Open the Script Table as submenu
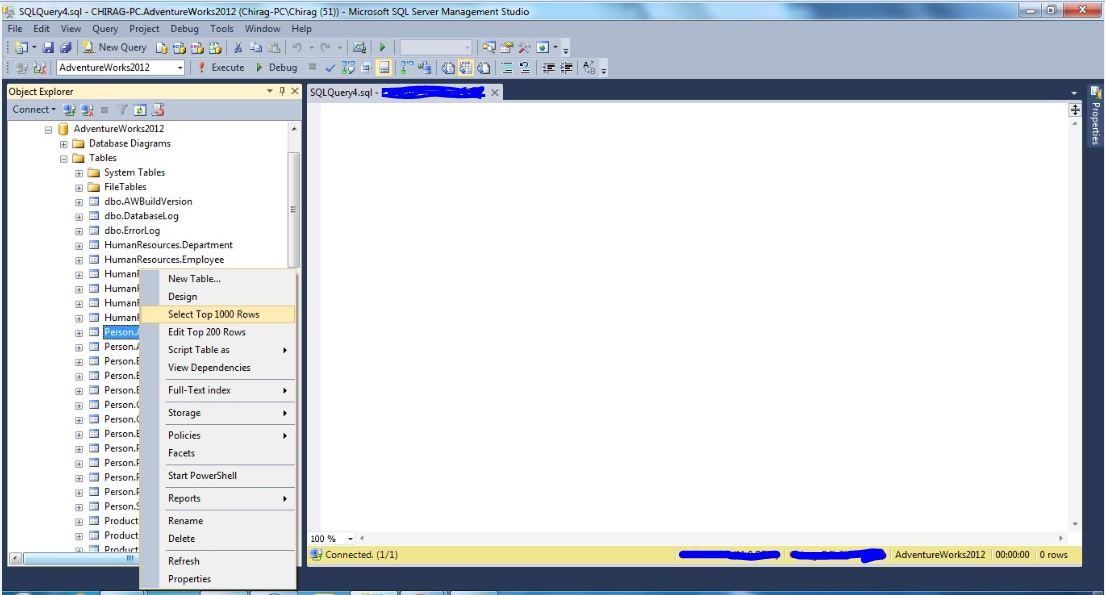Screen dimensions: 1105x595 tap(199, 350)
